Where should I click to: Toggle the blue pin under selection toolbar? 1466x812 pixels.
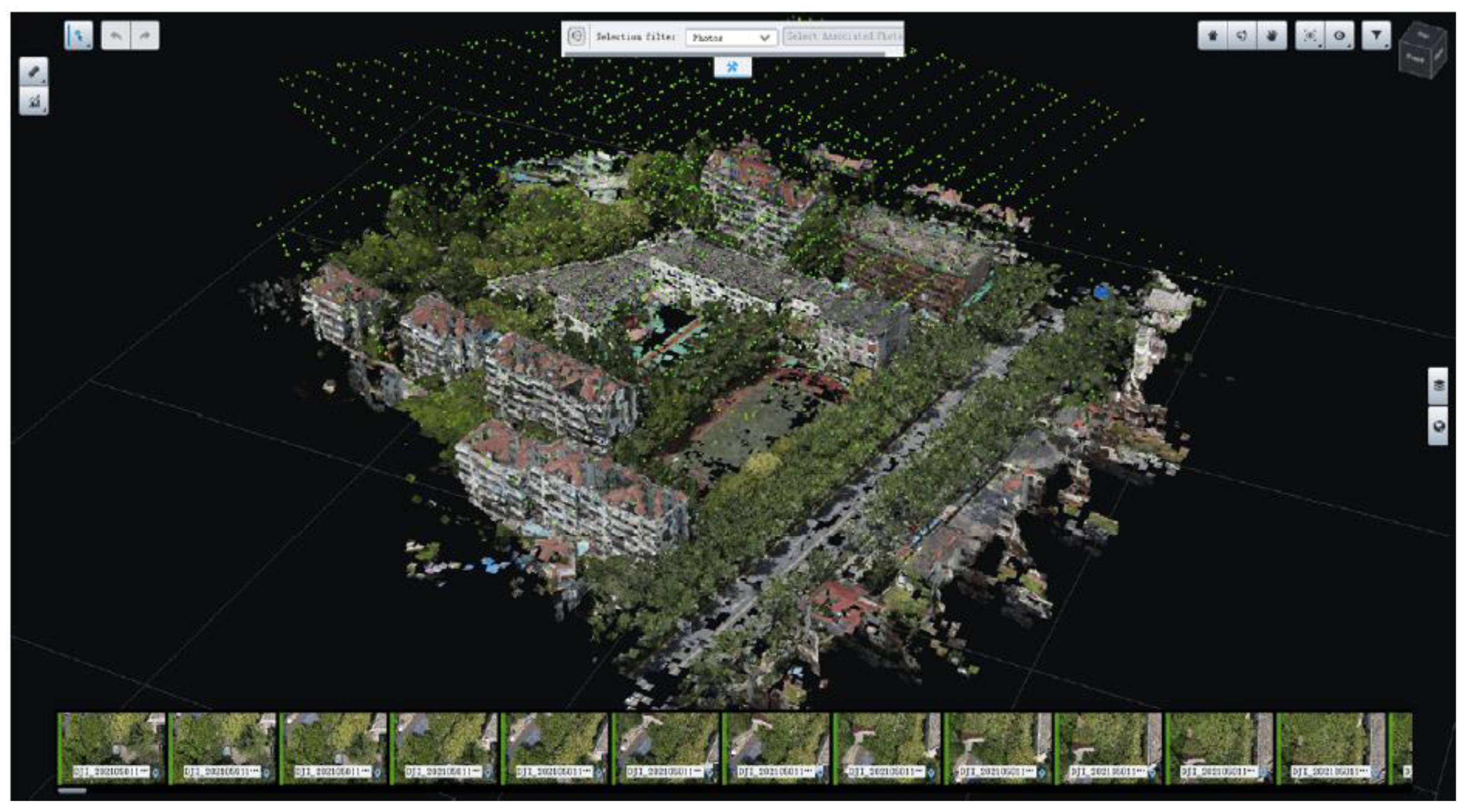pos(732,67)
